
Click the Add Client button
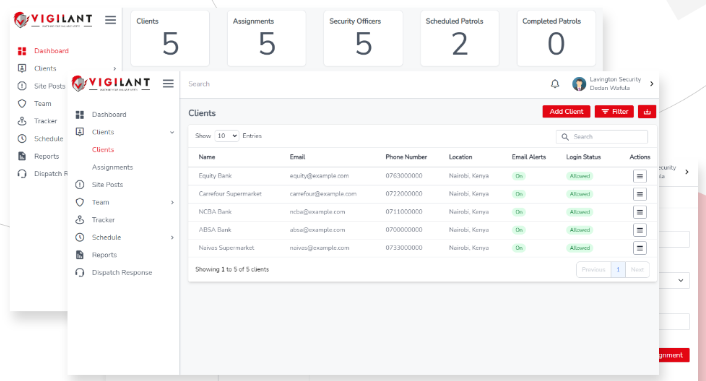(566, 112)
